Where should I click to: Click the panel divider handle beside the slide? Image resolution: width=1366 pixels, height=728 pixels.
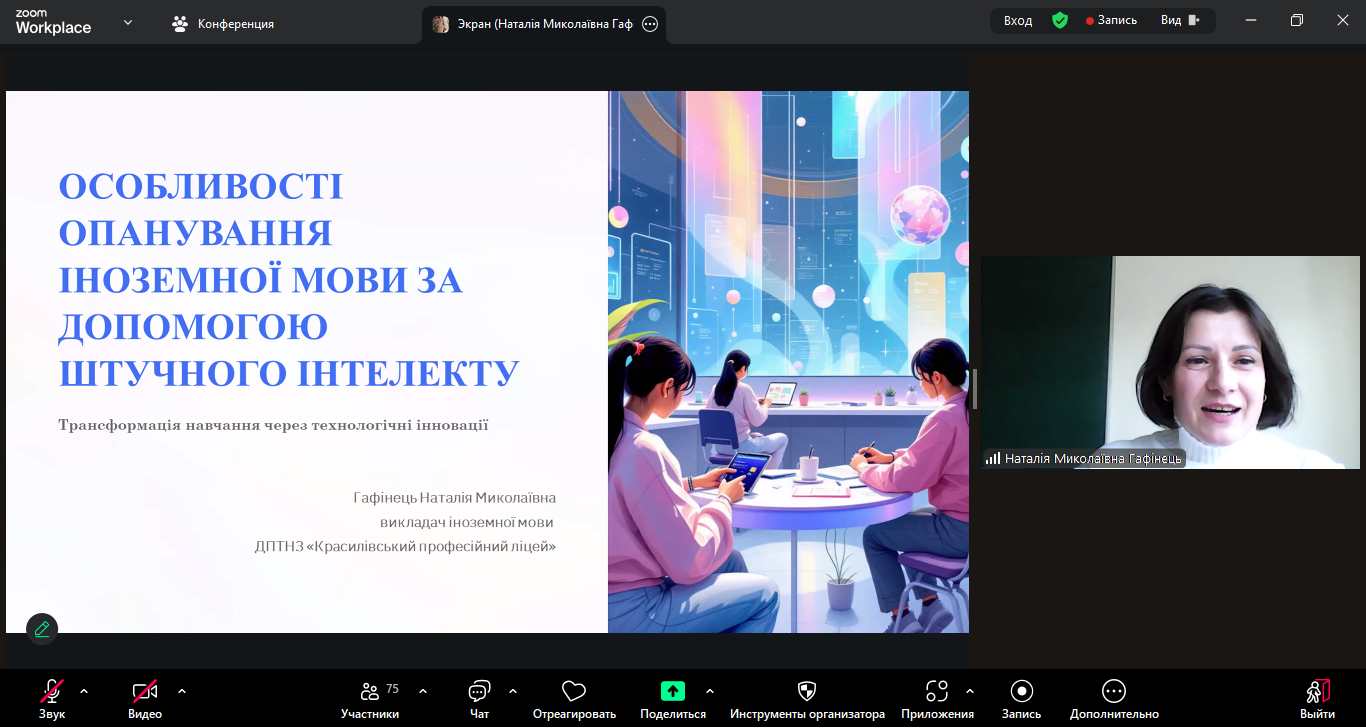(x=975, y=388)
